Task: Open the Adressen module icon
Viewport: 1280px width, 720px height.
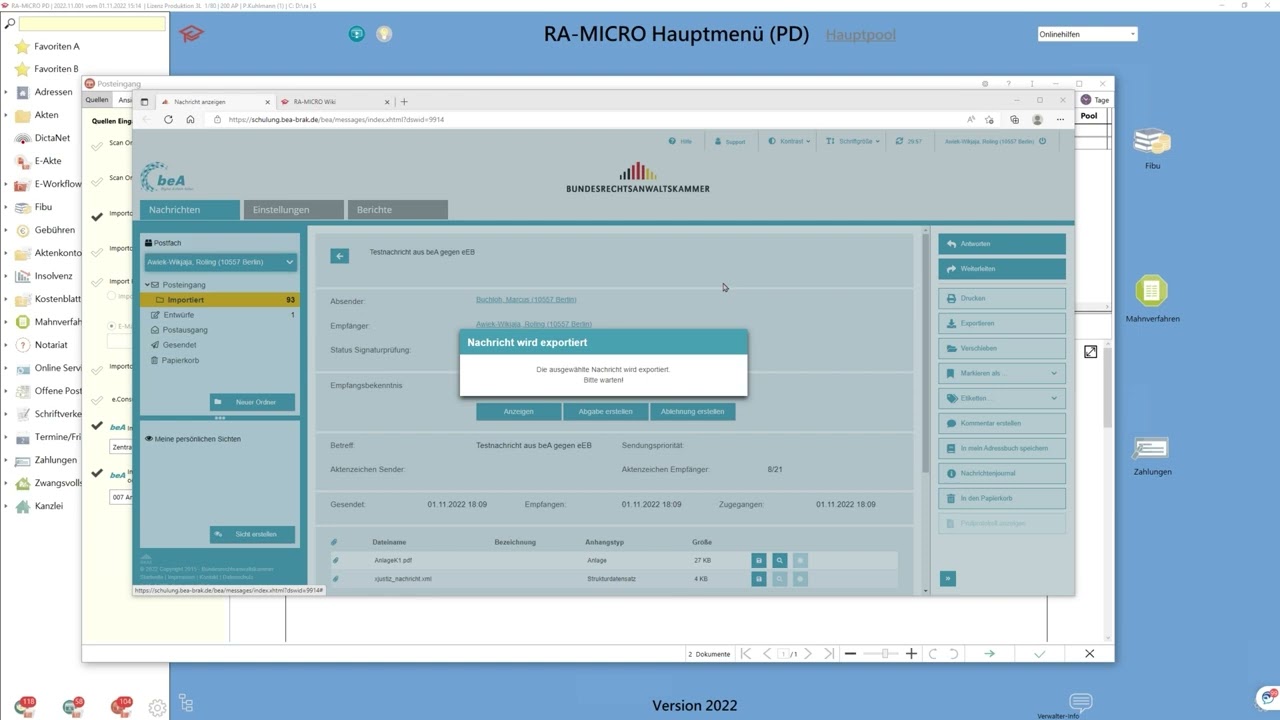Action: coord(22,92)
